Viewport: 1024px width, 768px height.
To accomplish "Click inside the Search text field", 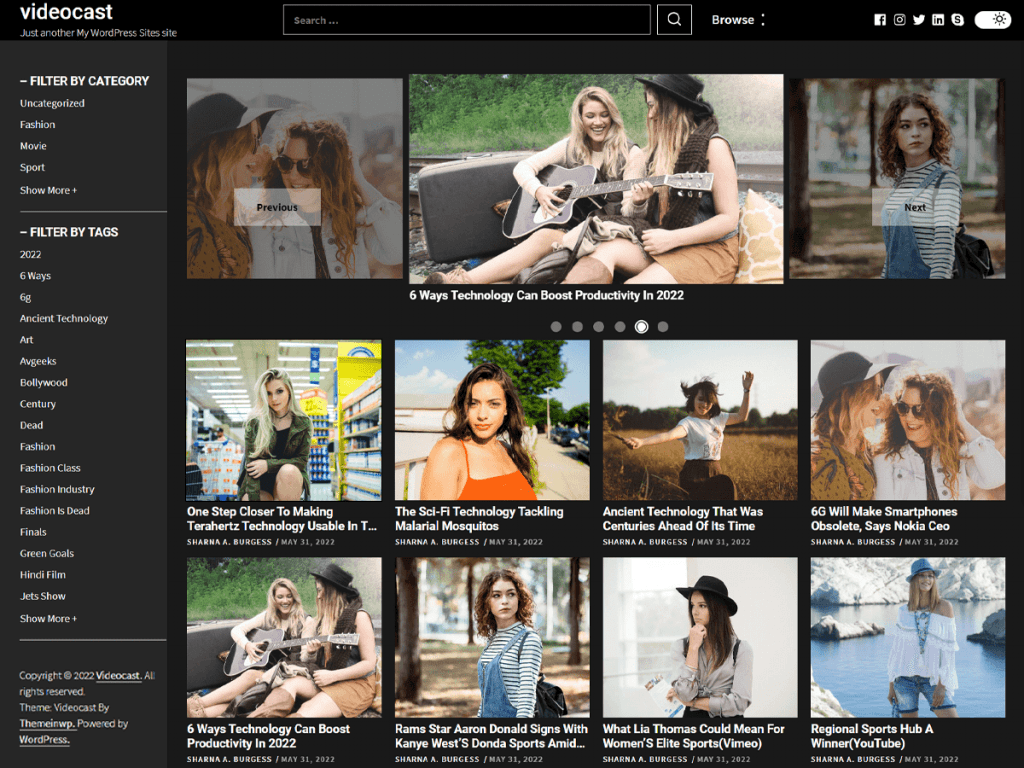I will coord(466,20).
